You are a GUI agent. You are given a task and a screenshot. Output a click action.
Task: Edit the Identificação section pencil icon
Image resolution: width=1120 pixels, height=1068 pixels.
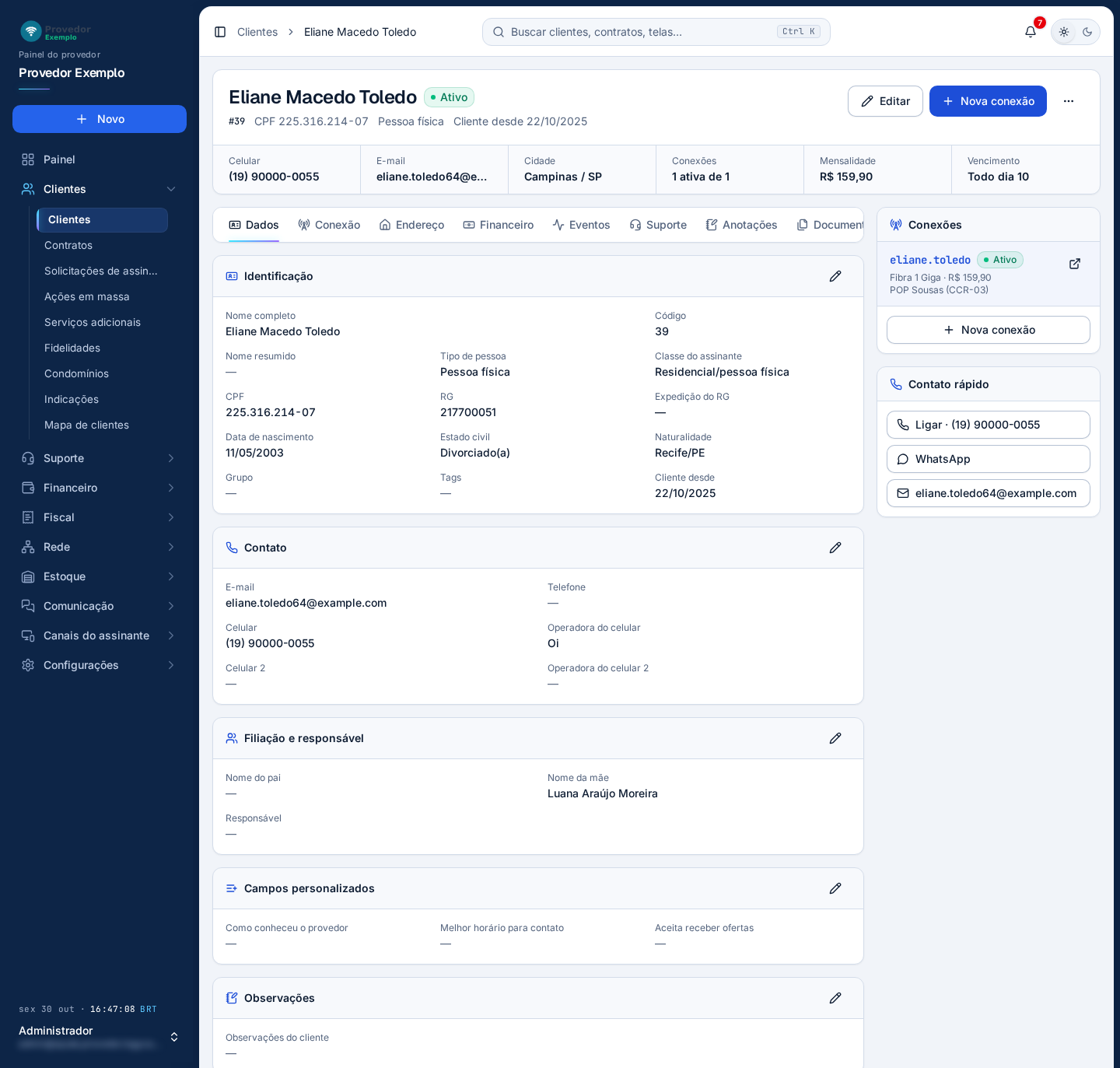(x=835, y=276)
